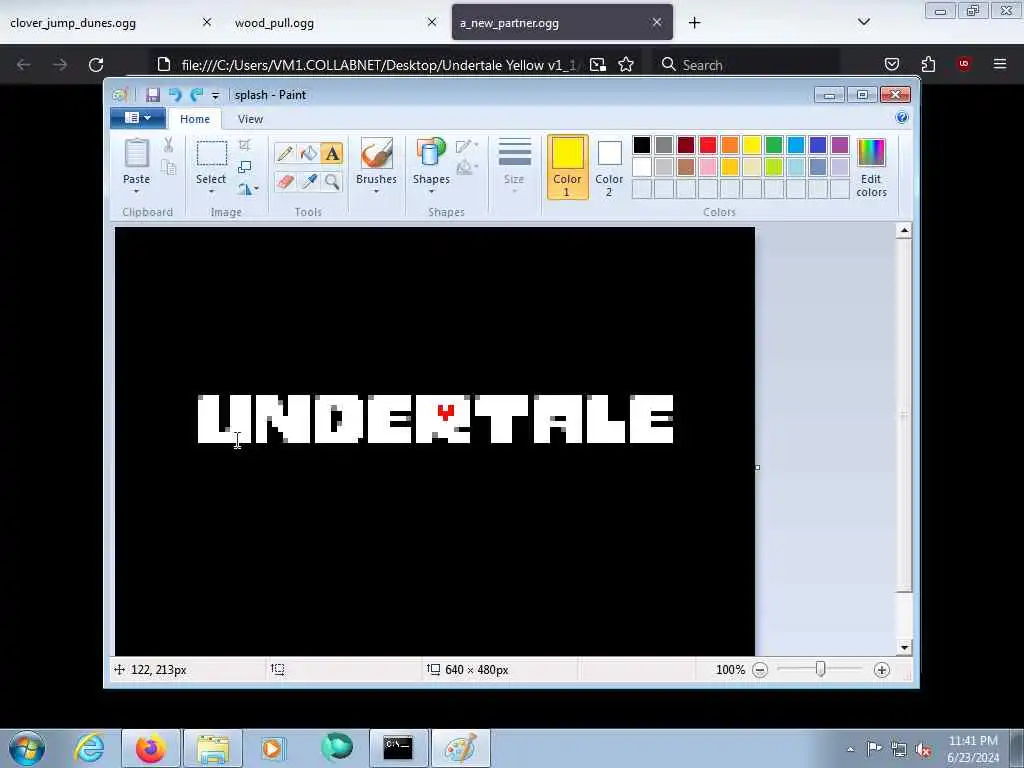
Task: Select the Eraser tool in Paint
Action: 285,181
